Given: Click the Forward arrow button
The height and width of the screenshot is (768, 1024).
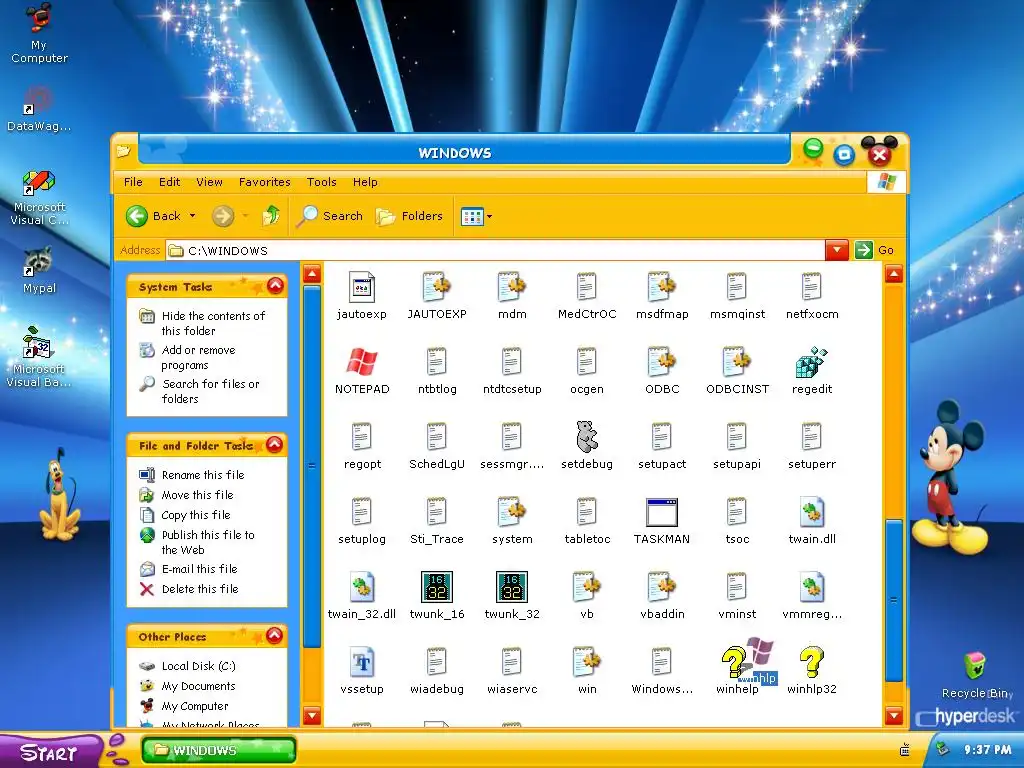Looking at the screenshot, I should click(223, 216).
